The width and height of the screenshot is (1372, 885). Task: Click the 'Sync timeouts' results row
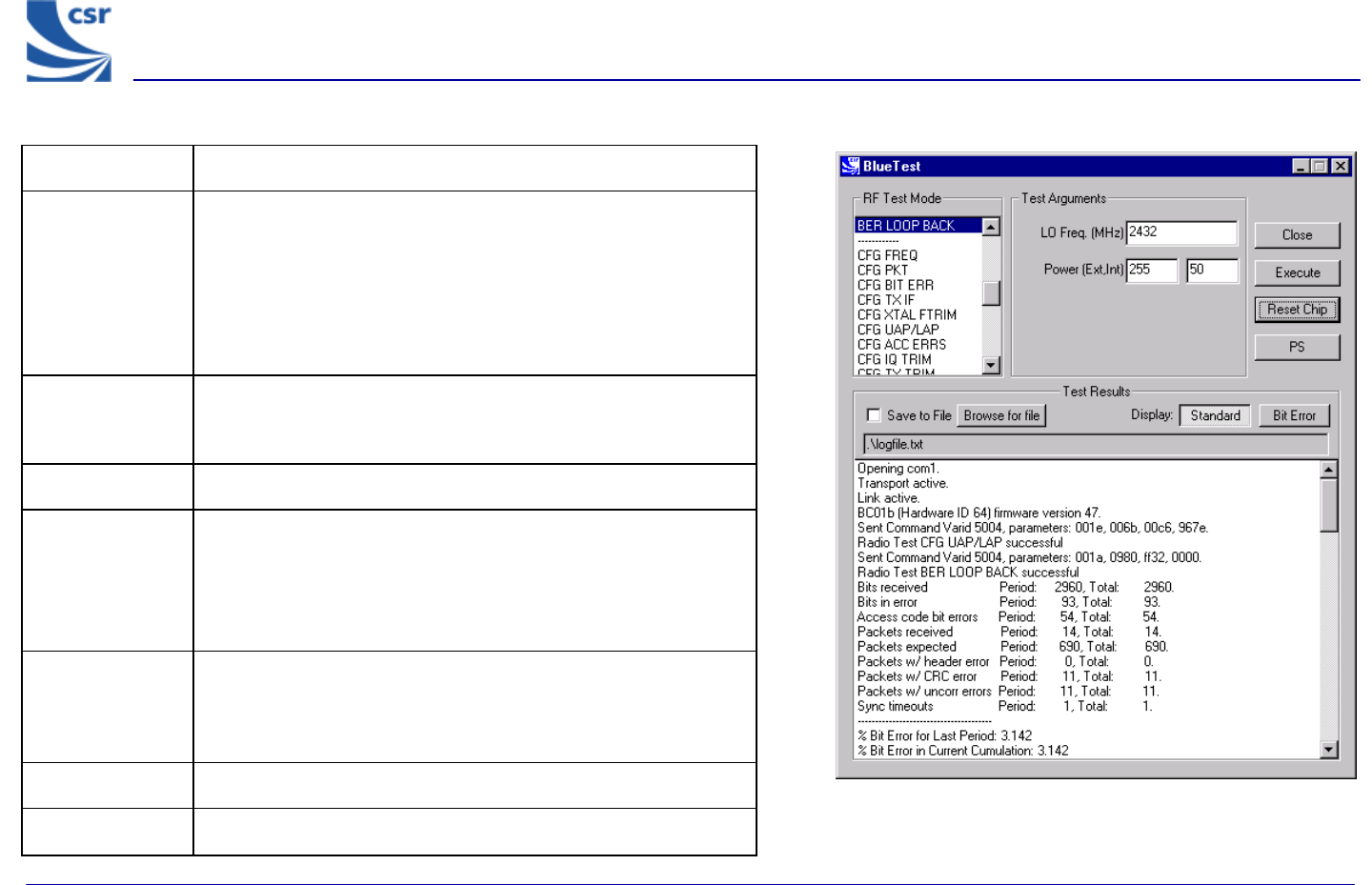click(1005, 707)
